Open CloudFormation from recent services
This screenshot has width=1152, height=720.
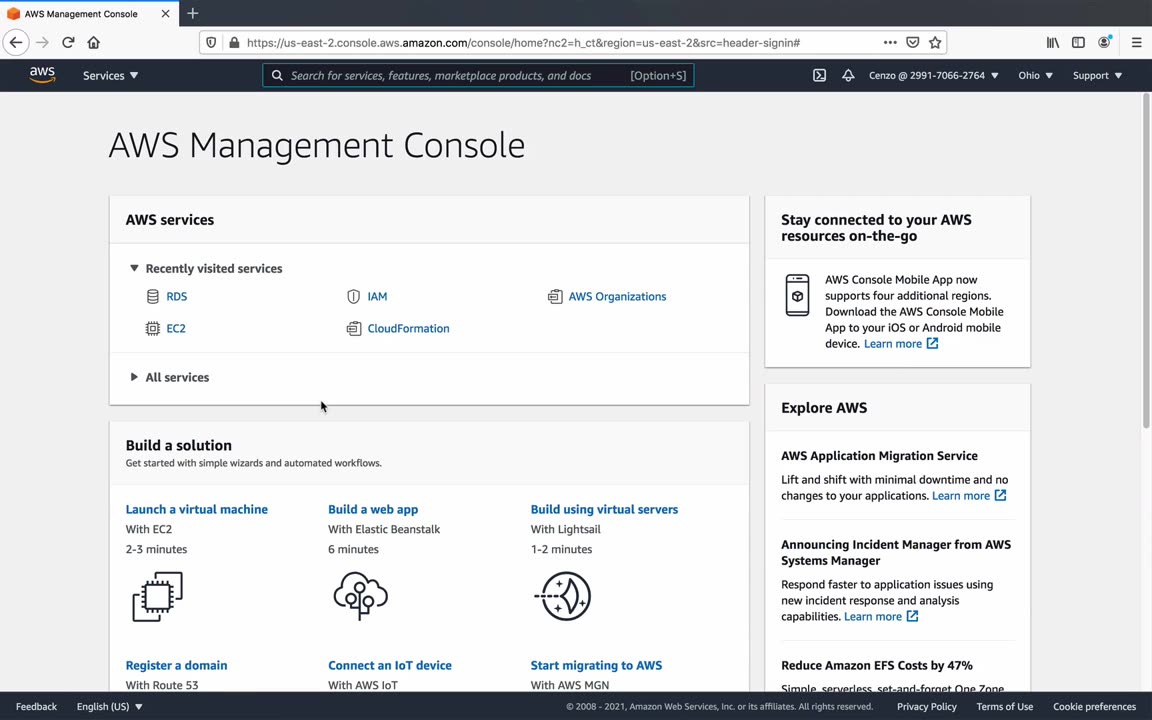pyautogui.click(x=408, y=328)
